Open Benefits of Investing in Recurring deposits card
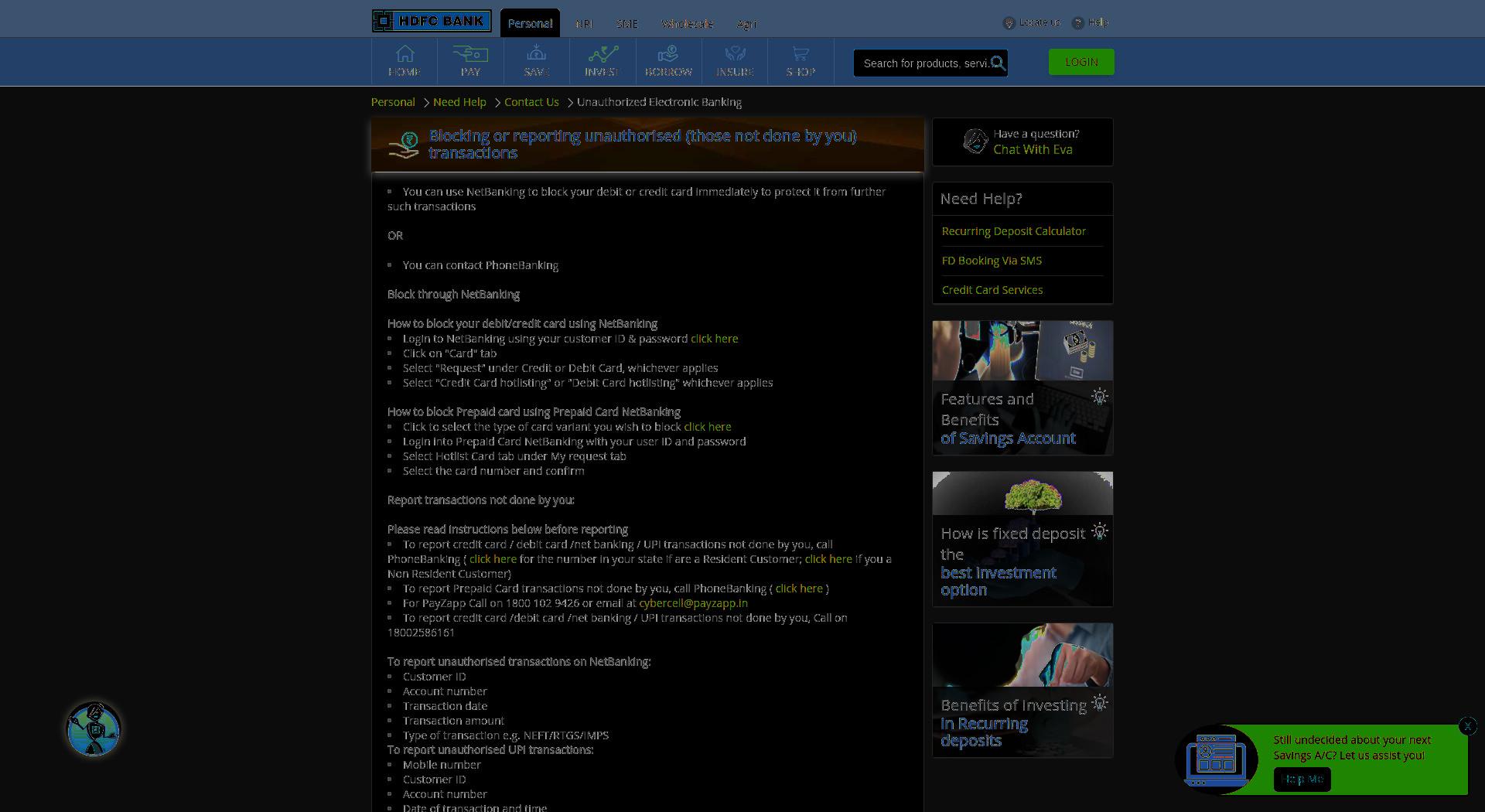The height and width of the screenshot is (812, 1485). pyautogui.click(x=1022, y=690)
